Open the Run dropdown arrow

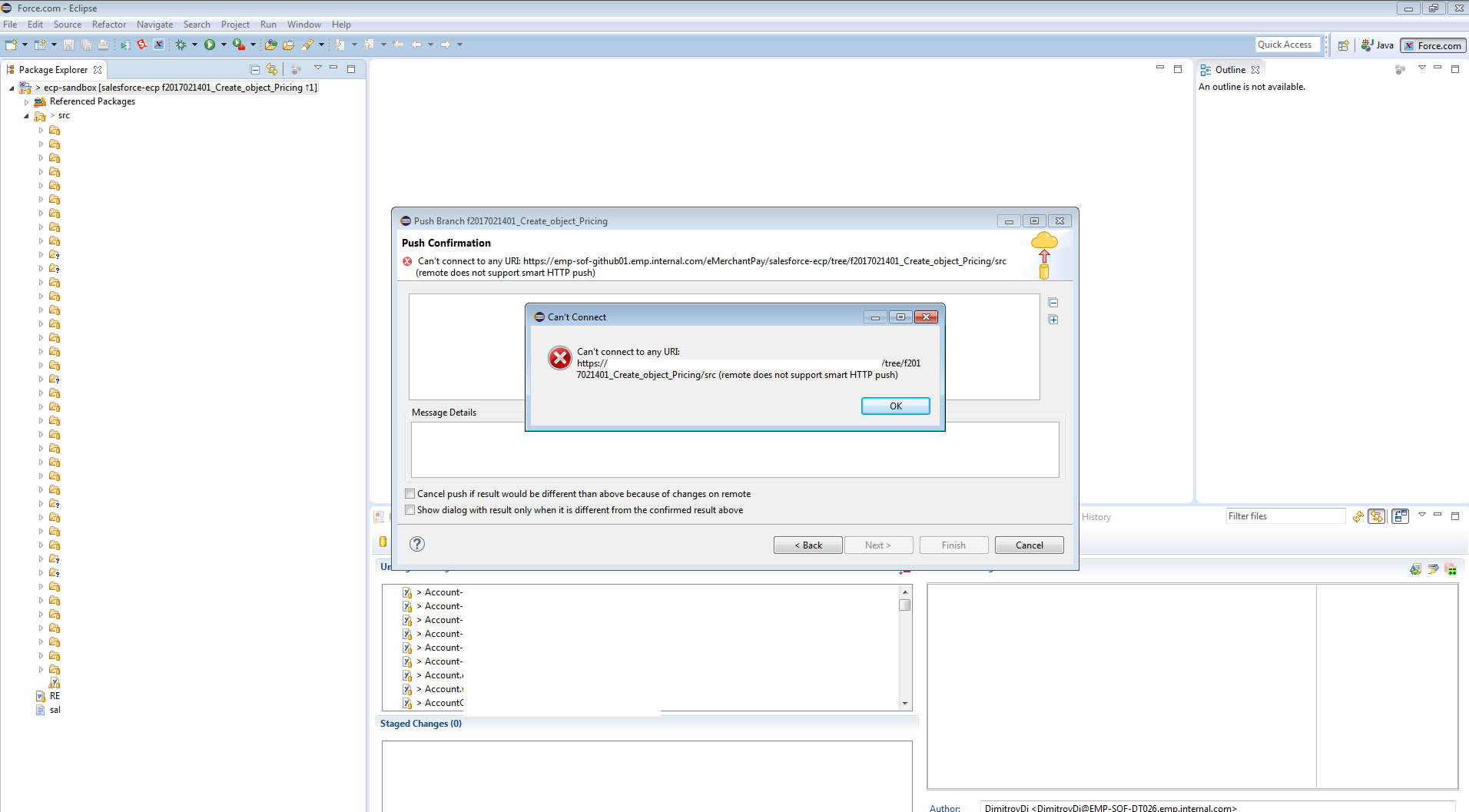point(224,45)
